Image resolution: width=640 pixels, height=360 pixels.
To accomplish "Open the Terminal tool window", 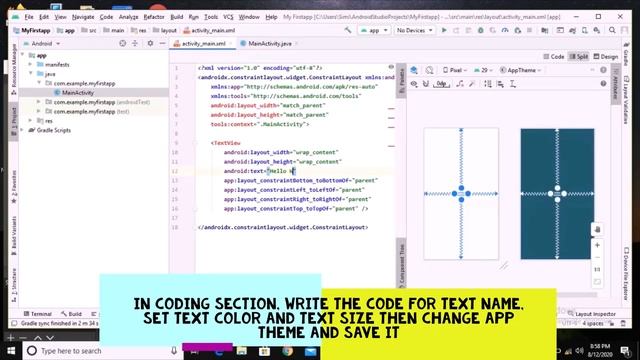I will point(38,314).
